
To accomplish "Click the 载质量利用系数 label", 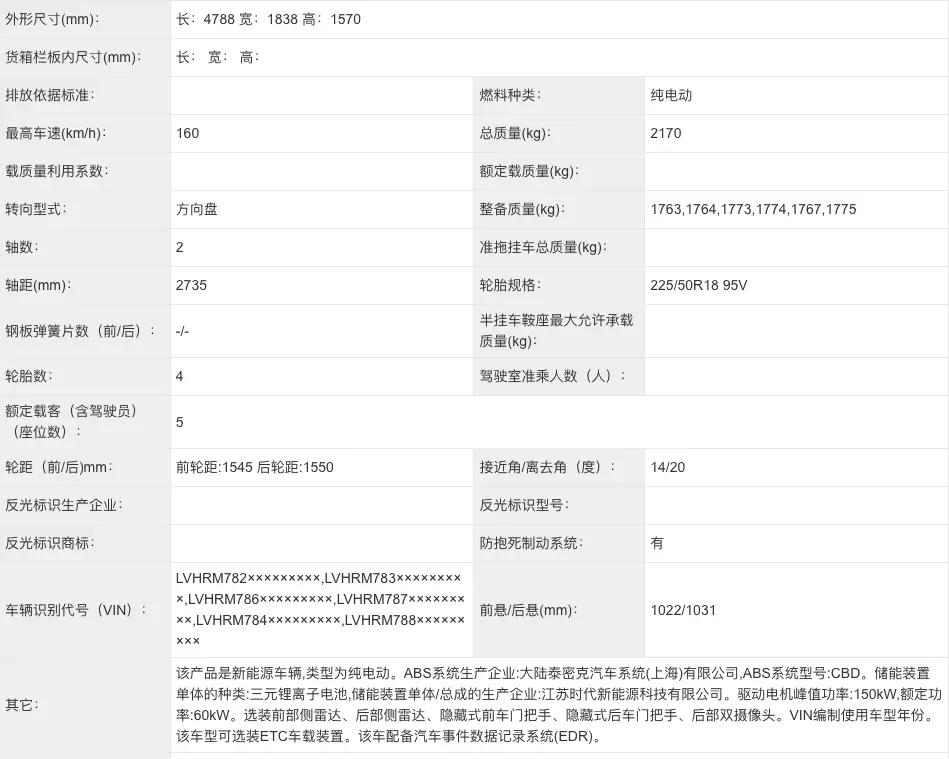I will point(57,171).
